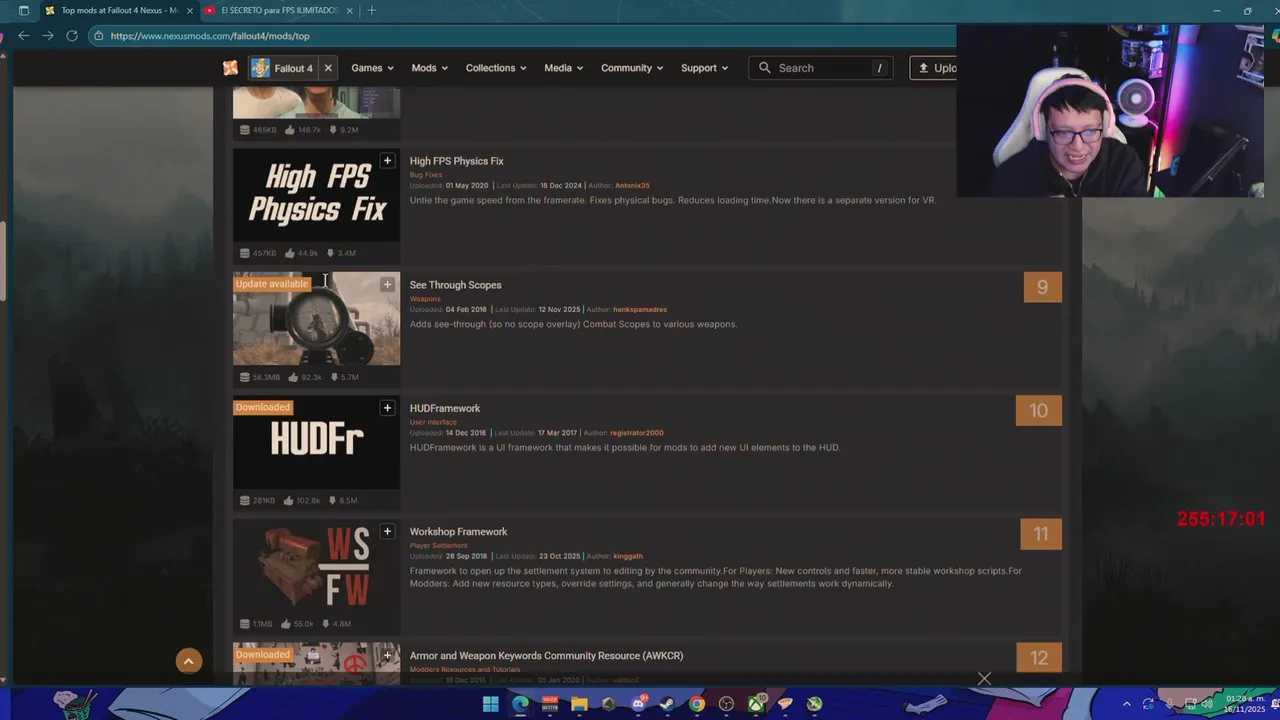
Task: Click the search magnifier icon
Action: (765, 68)
